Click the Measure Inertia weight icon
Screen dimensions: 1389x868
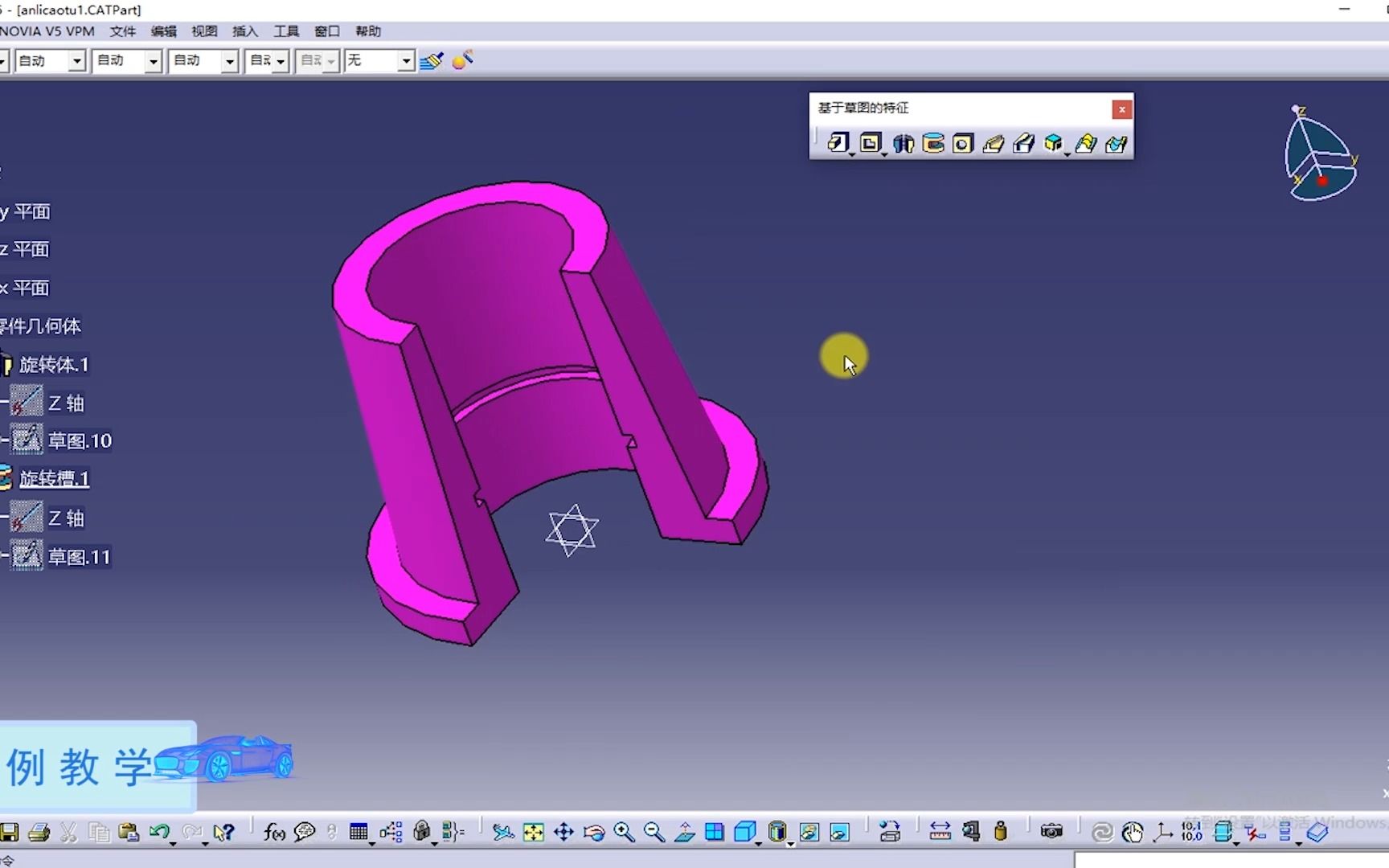(x=1001, y=832)
